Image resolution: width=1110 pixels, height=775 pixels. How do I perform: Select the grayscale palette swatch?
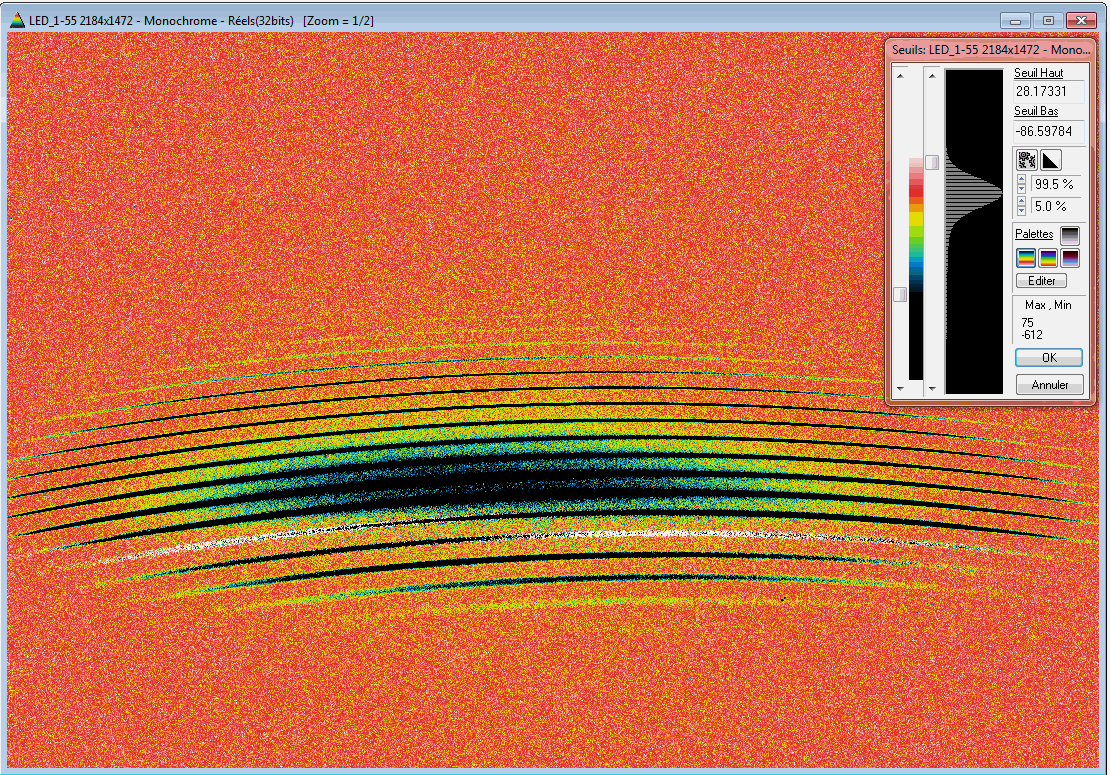pos(1070,235)
